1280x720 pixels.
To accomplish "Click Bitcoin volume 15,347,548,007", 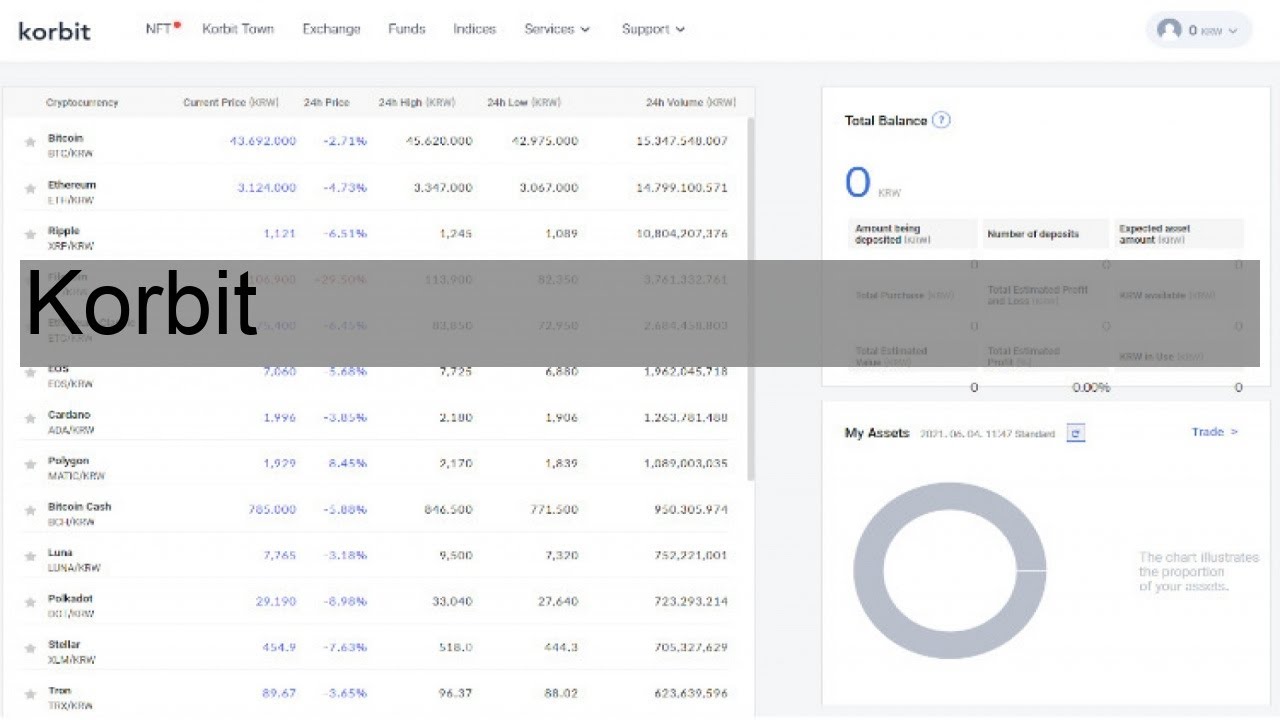I will [x=682, y=141].
